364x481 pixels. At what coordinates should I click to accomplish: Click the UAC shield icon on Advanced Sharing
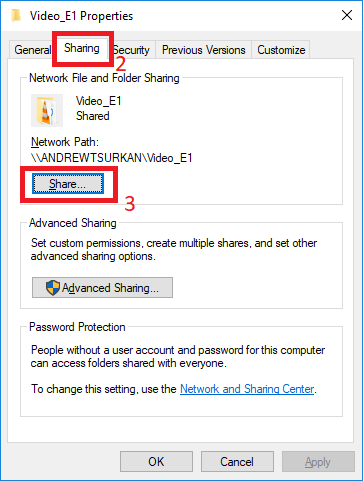pyautogui.click(x=53, y=287)
